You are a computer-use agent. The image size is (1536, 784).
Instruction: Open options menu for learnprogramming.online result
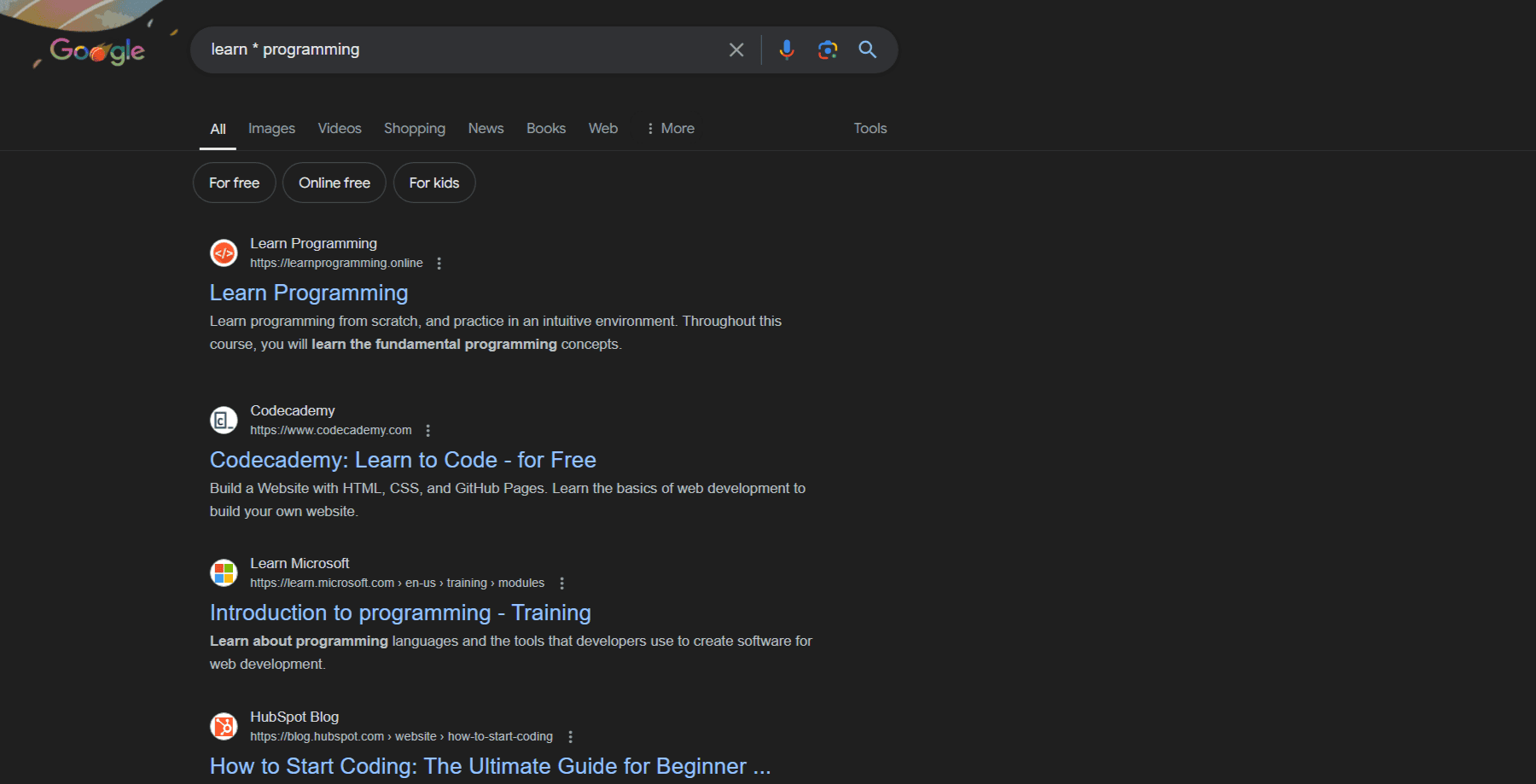pyautogui.click(x=439, y=264)
